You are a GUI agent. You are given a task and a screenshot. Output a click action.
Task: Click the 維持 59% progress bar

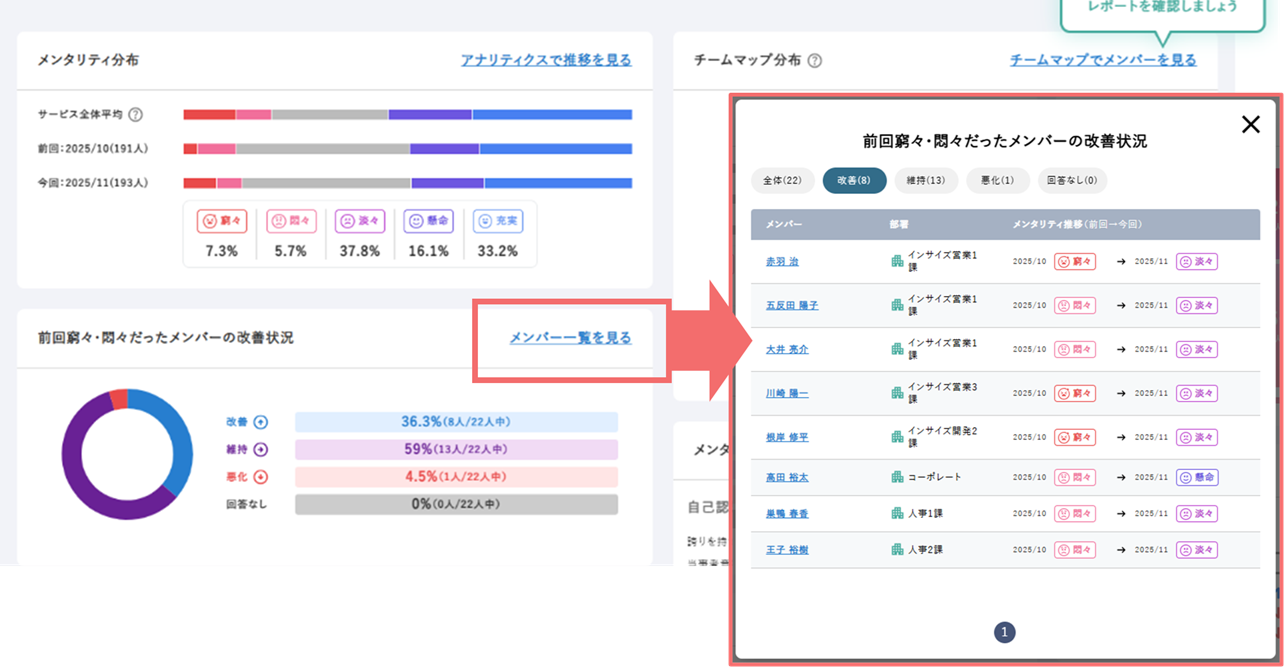click(456, 450)
